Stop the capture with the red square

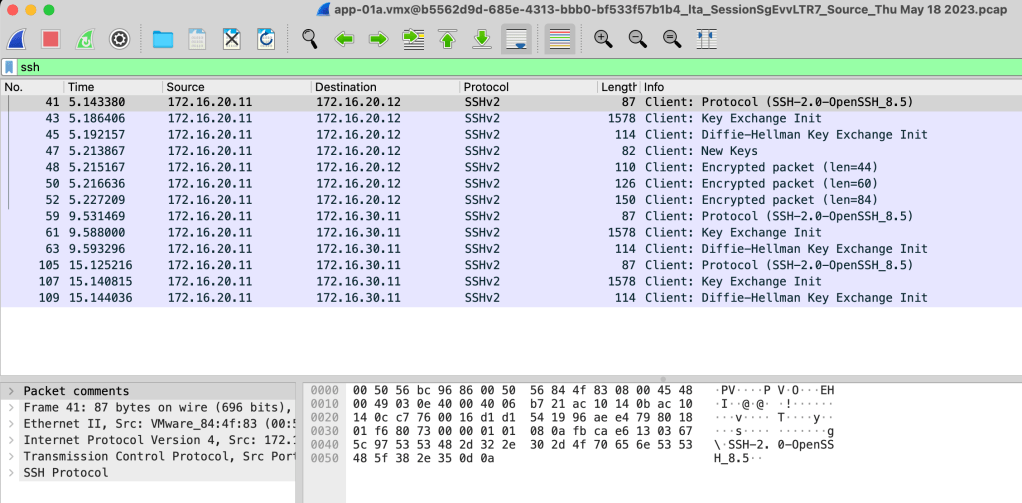coord(51,39)
